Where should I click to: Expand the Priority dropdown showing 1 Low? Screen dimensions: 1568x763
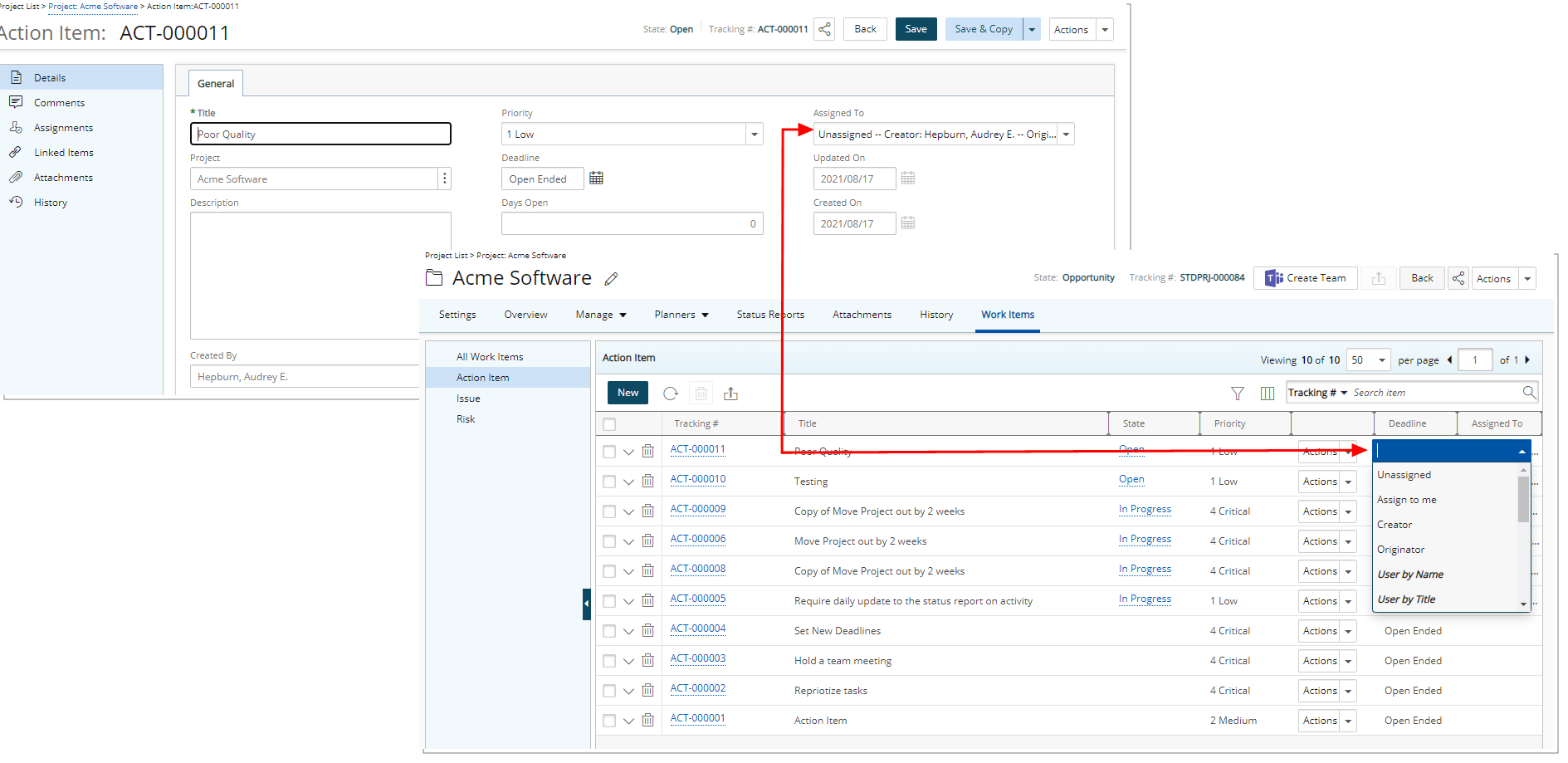(754, 135)
